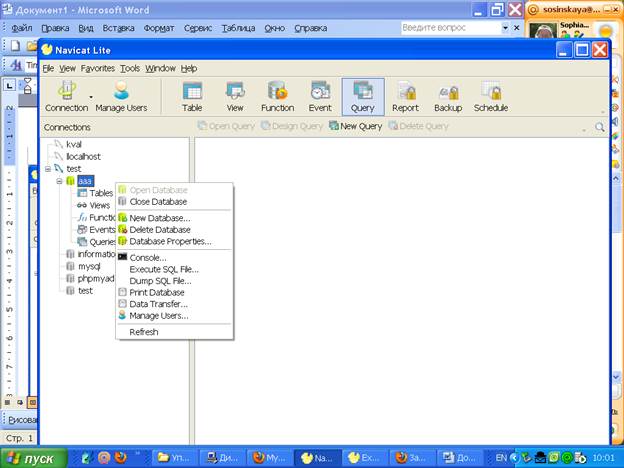Click Windows пуск start button
The height and width of the screenshot is (468, 624).
coord(33,458)
